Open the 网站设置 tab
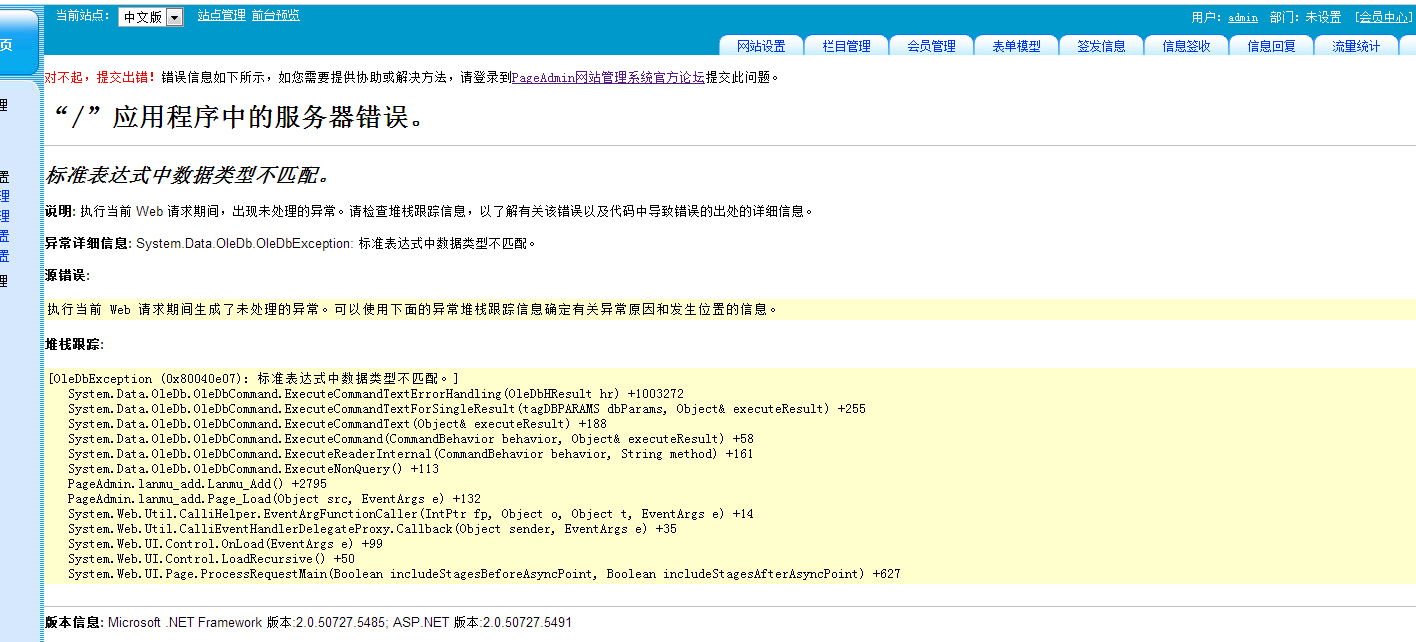This screenshot has height=642, width=1416. [x=761, y=46]
